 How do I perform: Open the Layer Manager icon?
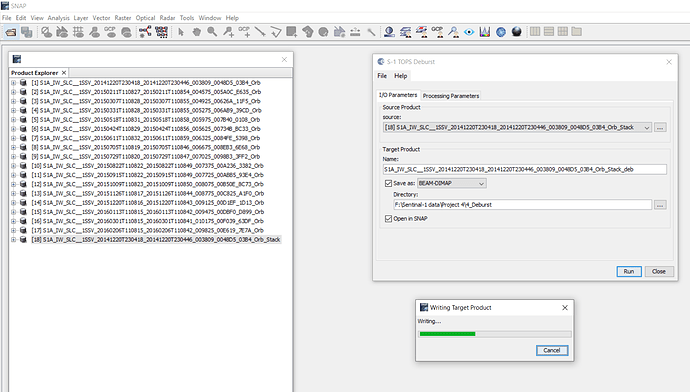[x=405, y=32]
